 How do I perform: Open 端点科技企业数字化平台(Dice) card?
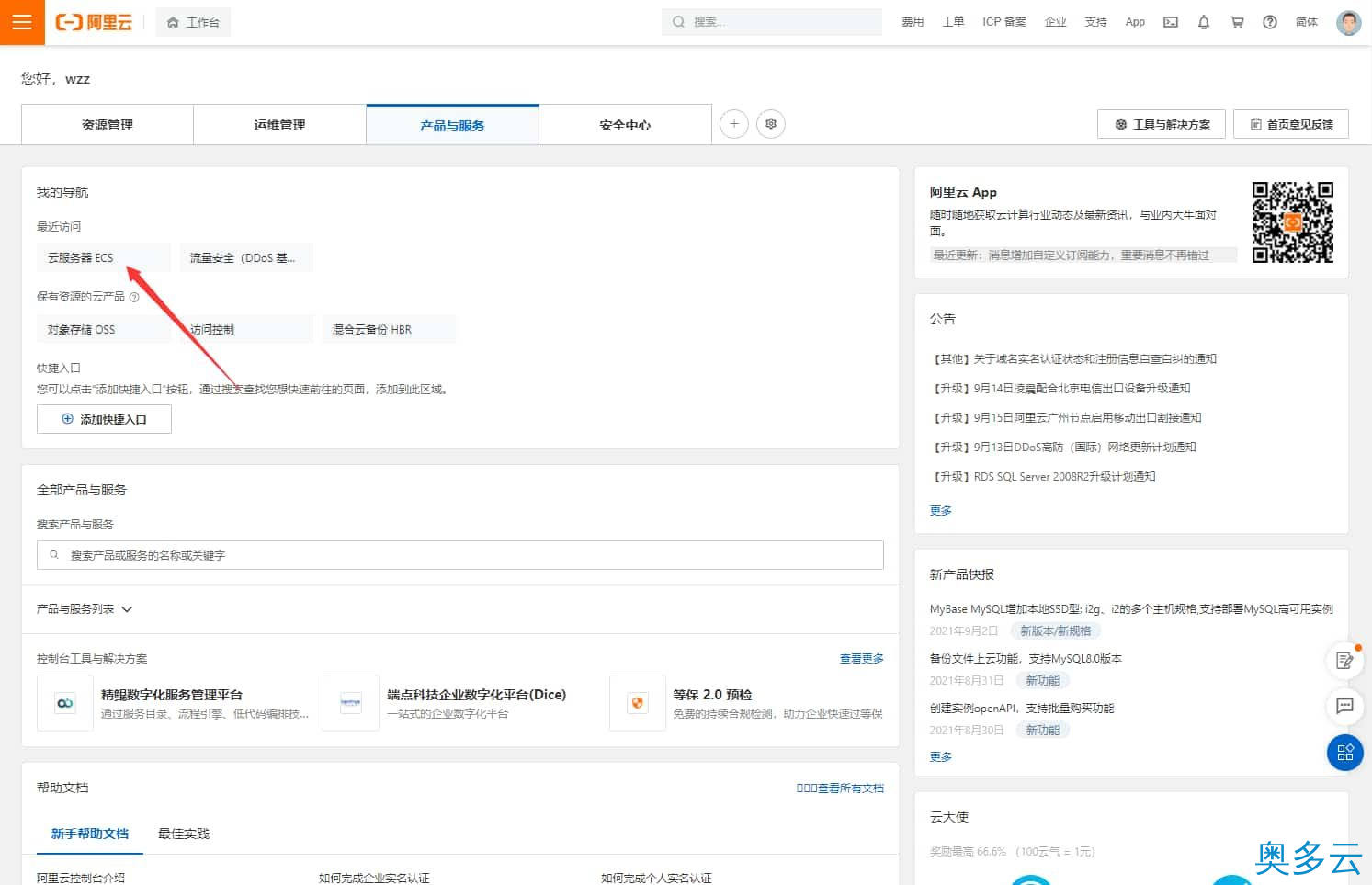tap(458, 703)
